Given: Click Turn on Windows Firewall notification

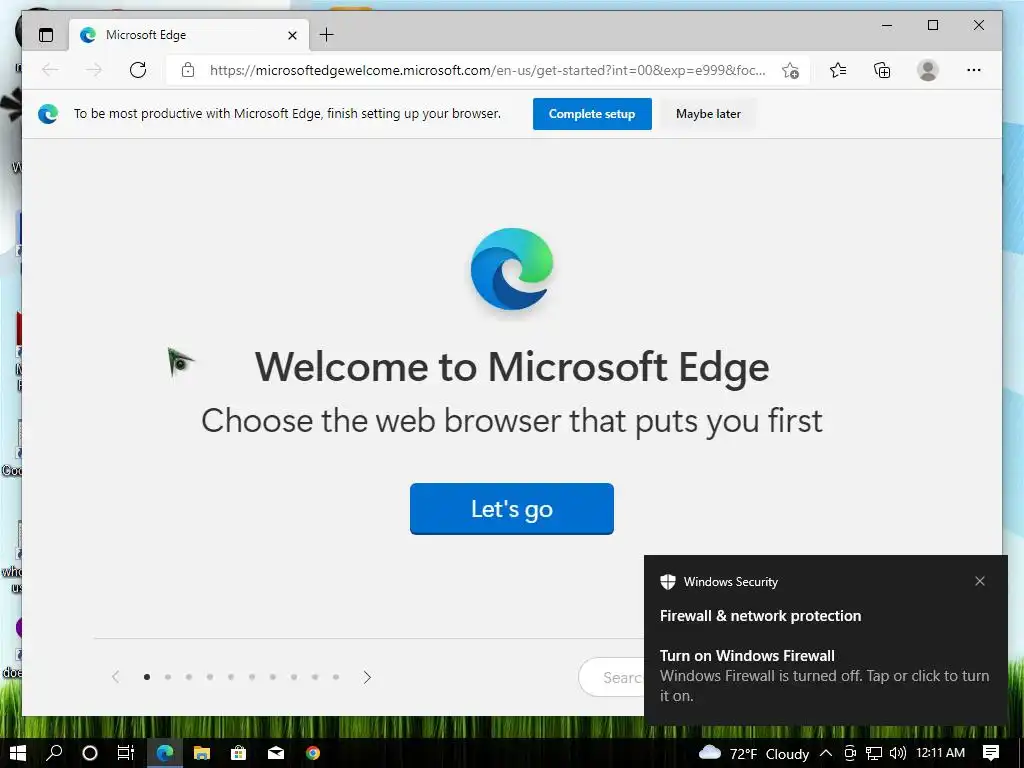Looking at the screenshot, I should point(824,675).
